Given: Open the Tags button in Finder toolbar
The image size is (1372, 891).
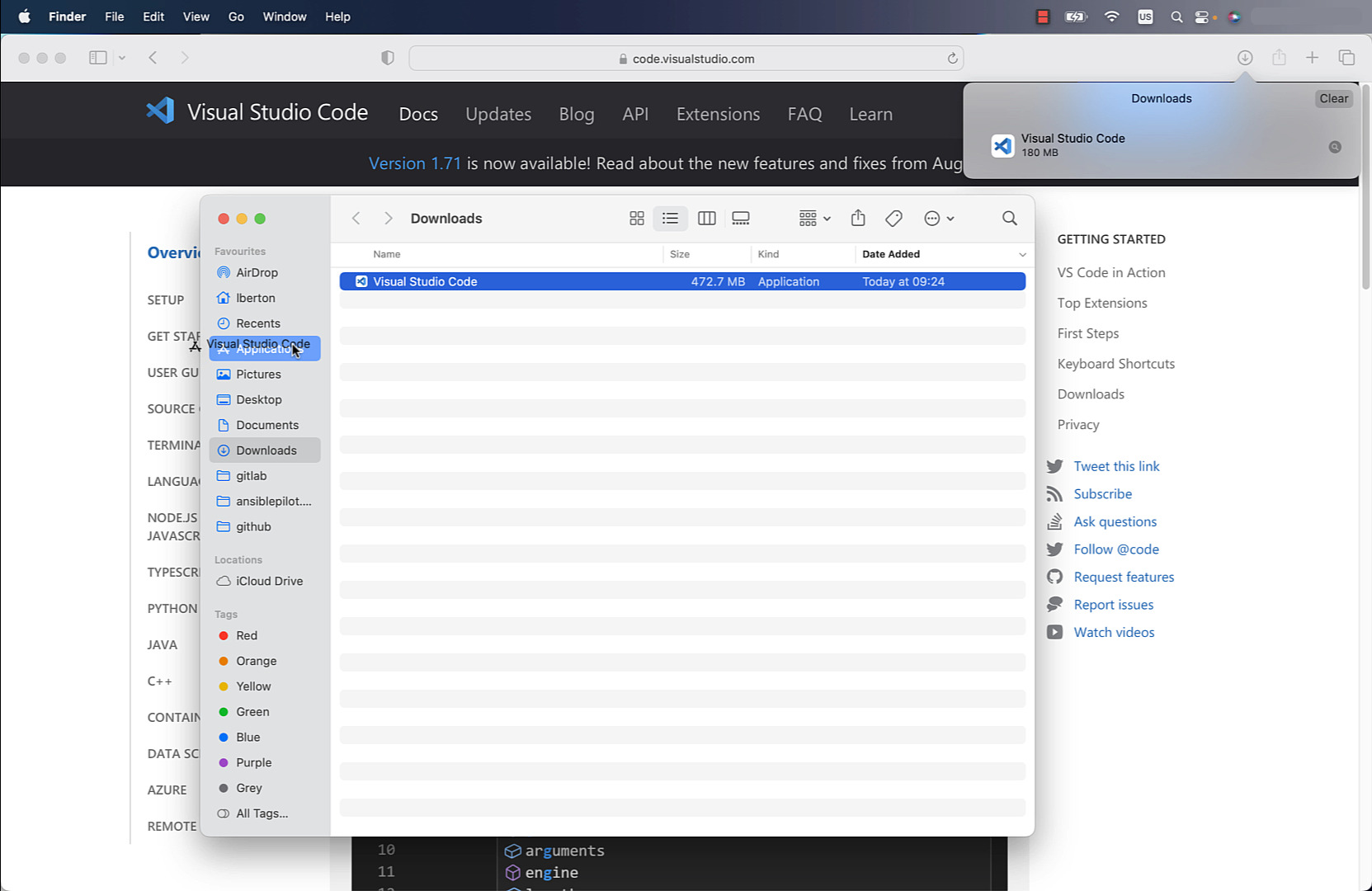Looking at the screenshot, I should click(893, 218).
